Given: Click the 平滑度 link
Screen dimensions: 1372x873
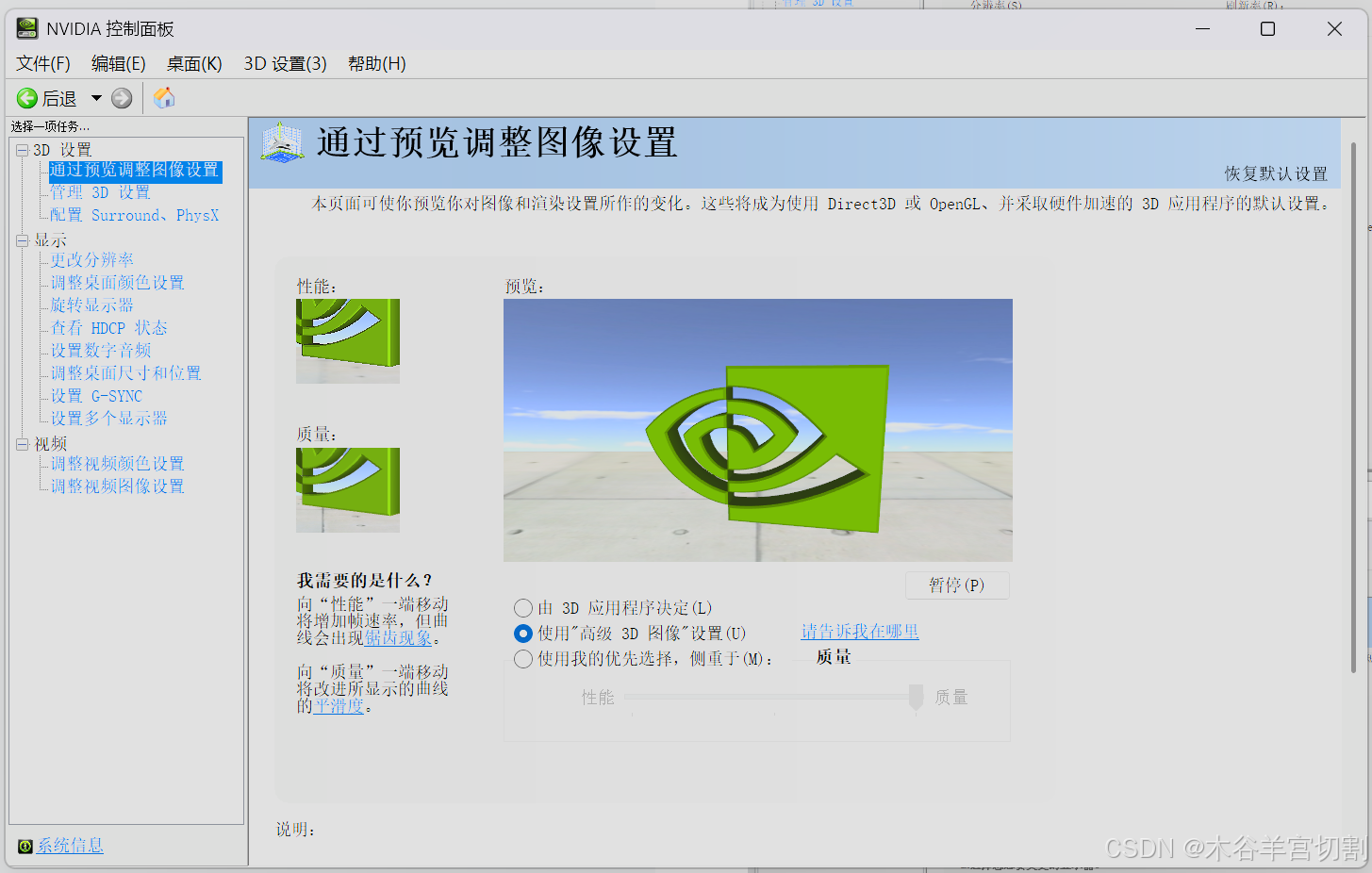Looking at the screenshot, I should click(x=339, y=706).
